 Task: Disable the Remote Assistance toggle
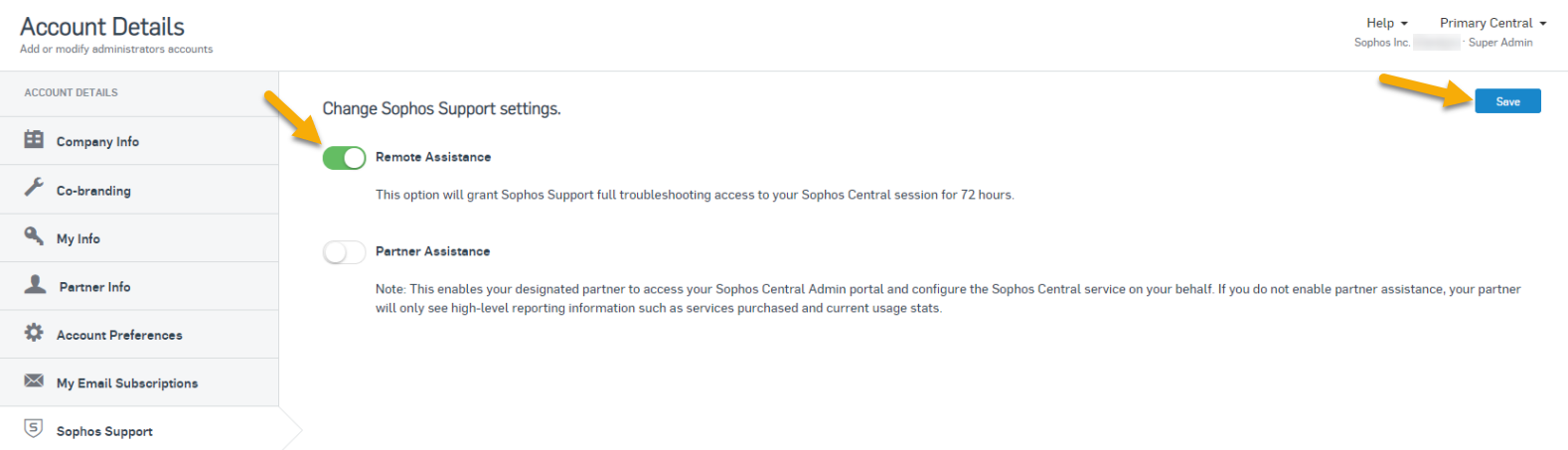(x=344, y=157)
